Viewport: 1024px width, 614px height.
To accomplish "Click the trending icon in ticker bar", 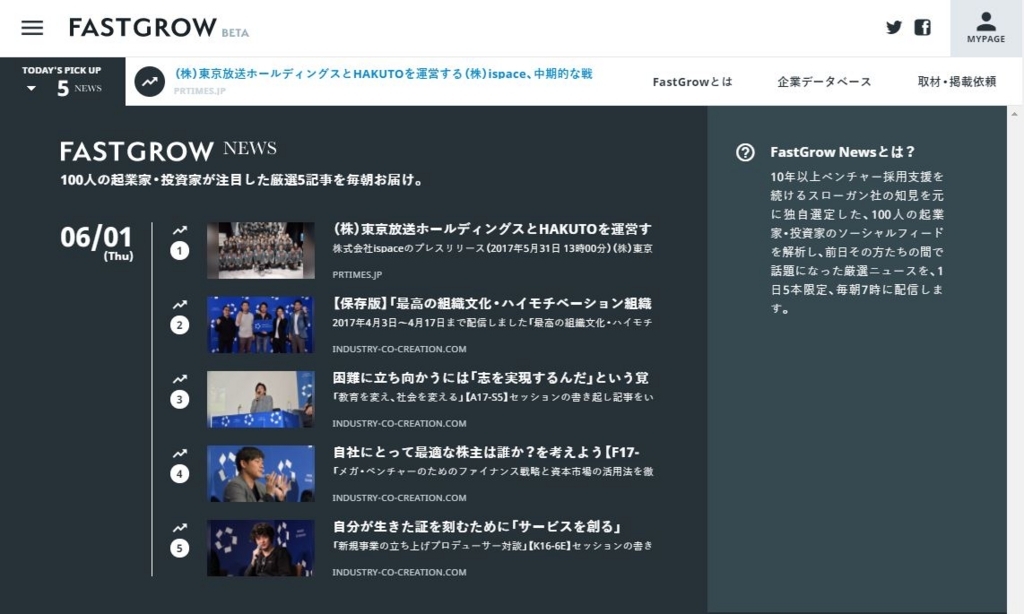I will (x=150, y=82).
